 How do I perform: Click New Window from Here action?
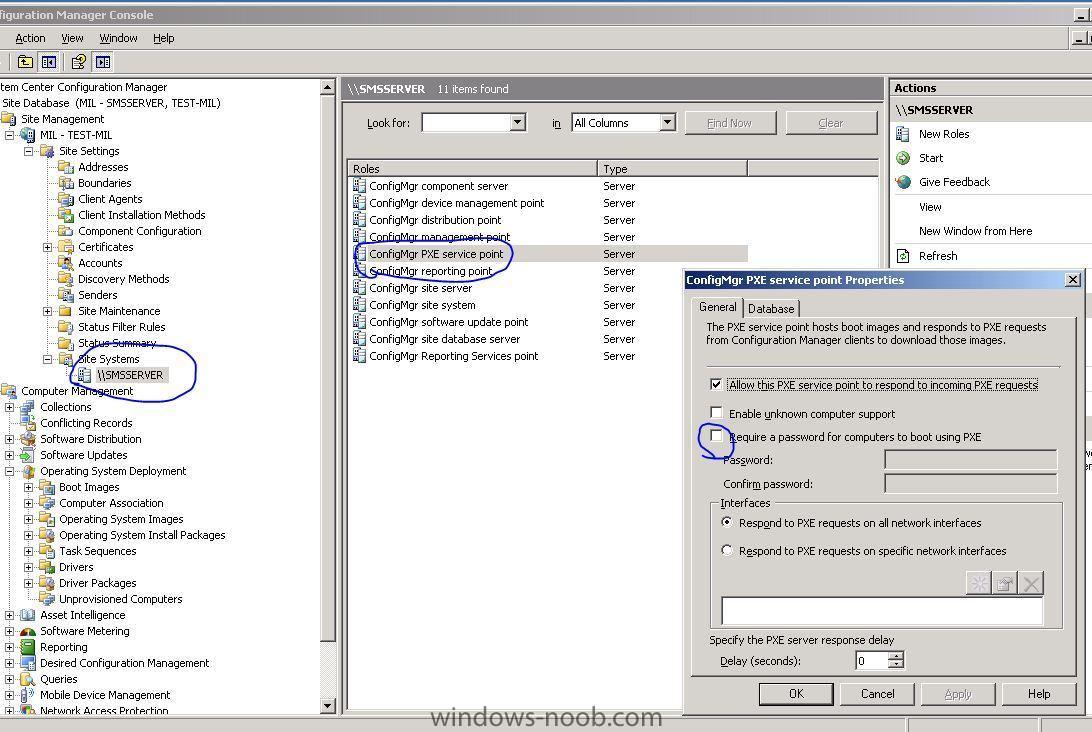point(975,231)
